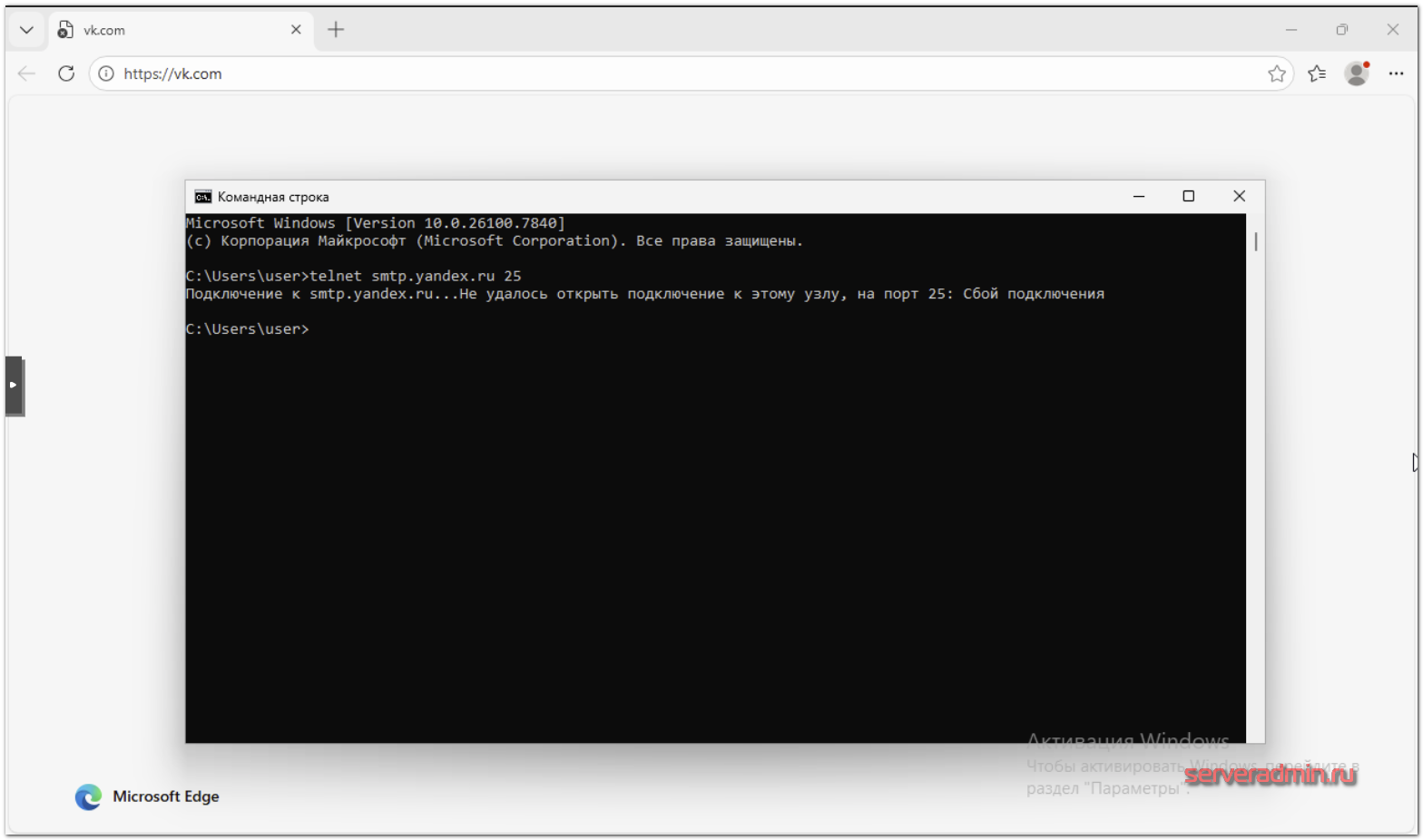Click the Command Prompt vertical scrollbar thumb

[x=1255, y=241]
